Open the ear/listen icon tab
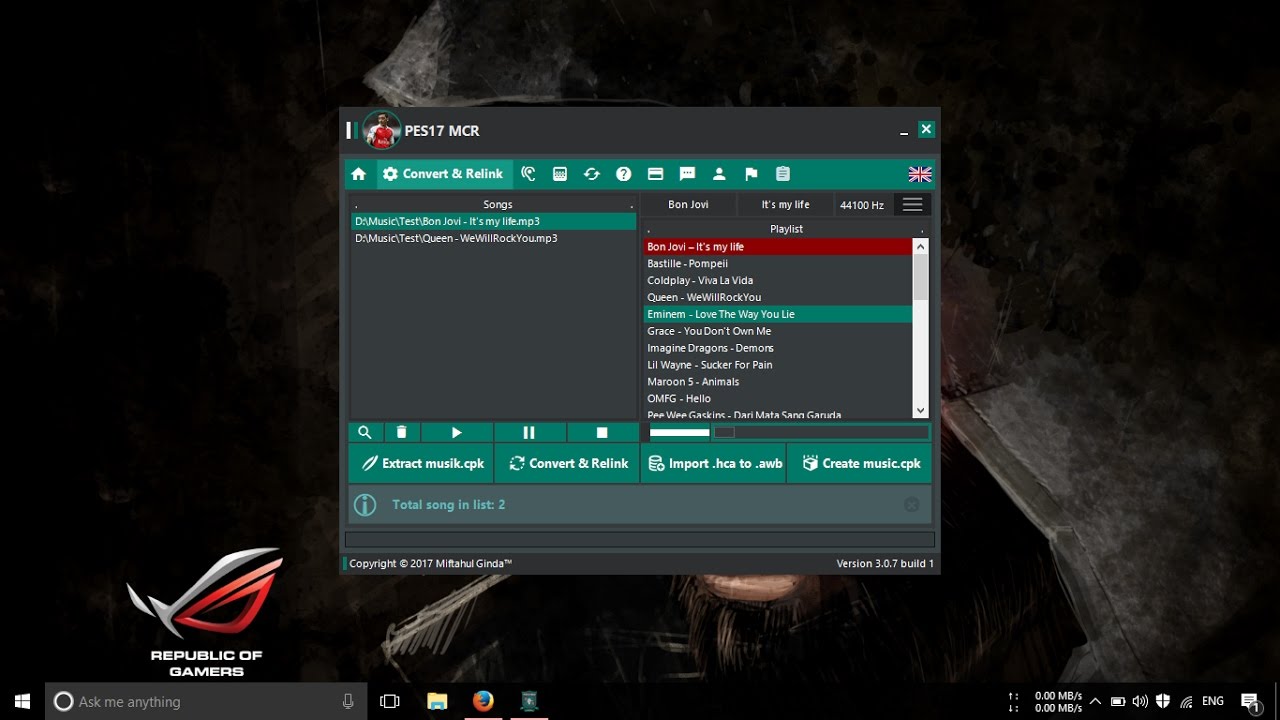This screenshot has width=1280, height=720. coord(528,174)
